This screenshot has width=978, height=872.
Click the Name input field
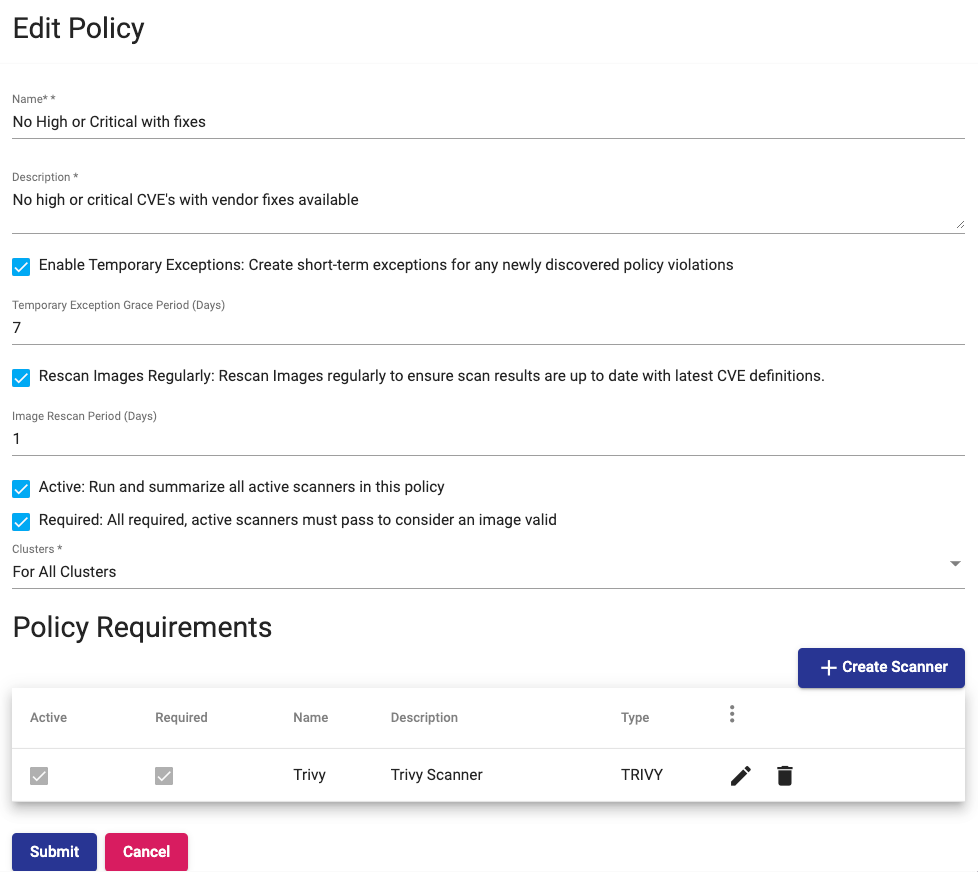point(488,122)
